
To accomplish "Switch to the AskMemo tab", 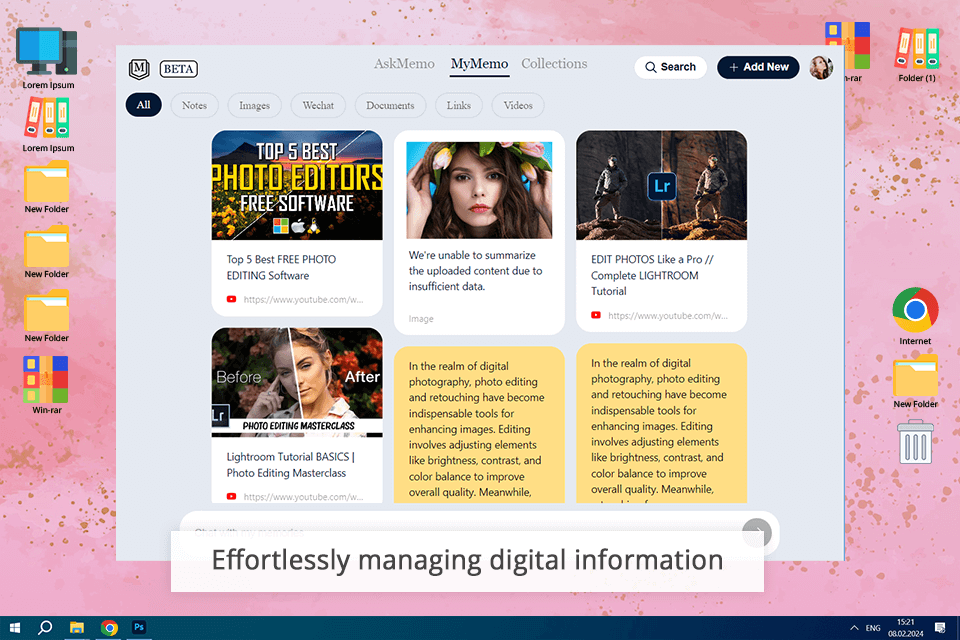I will 404,64.
